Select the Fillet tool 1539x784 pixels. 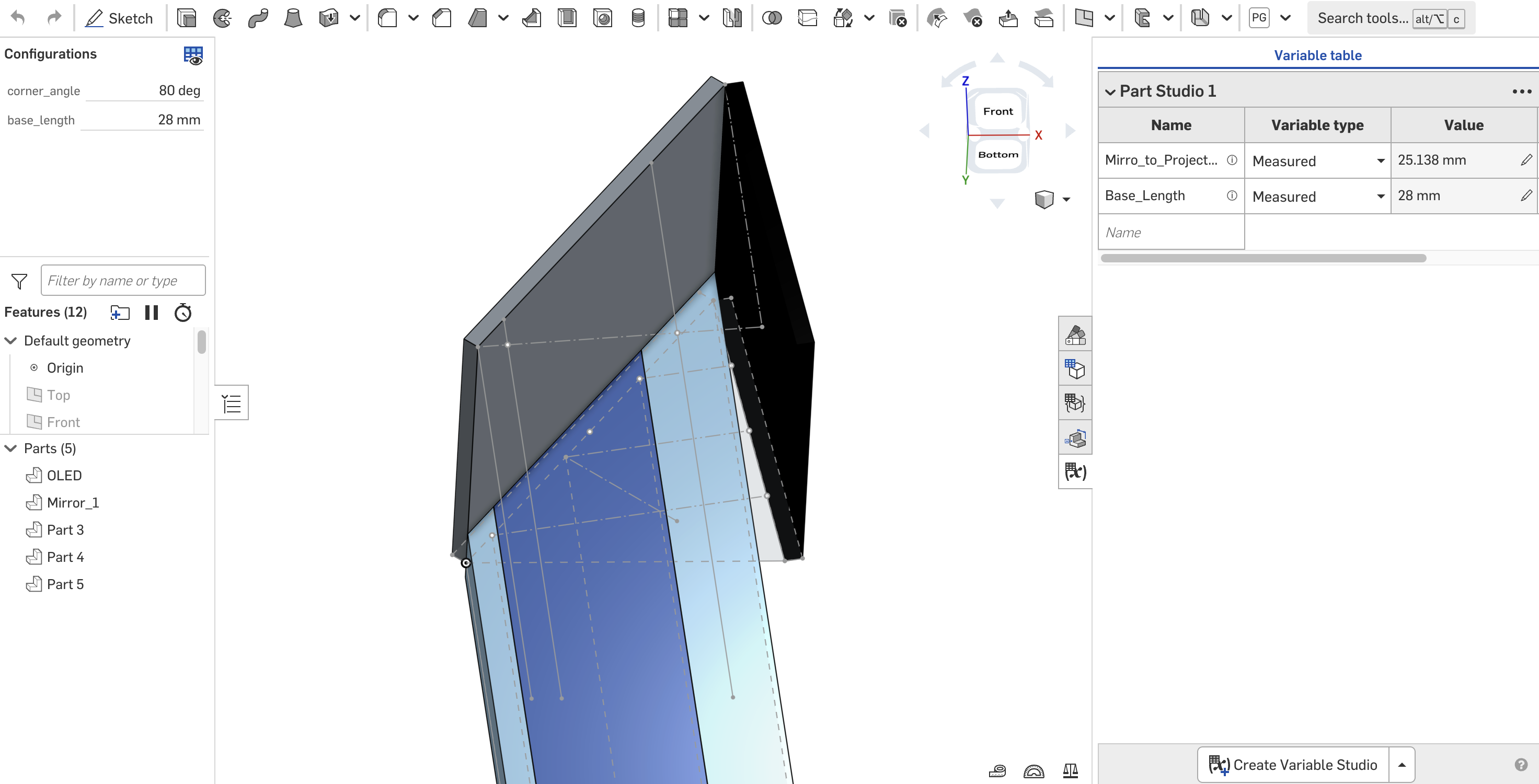[388, 18]
